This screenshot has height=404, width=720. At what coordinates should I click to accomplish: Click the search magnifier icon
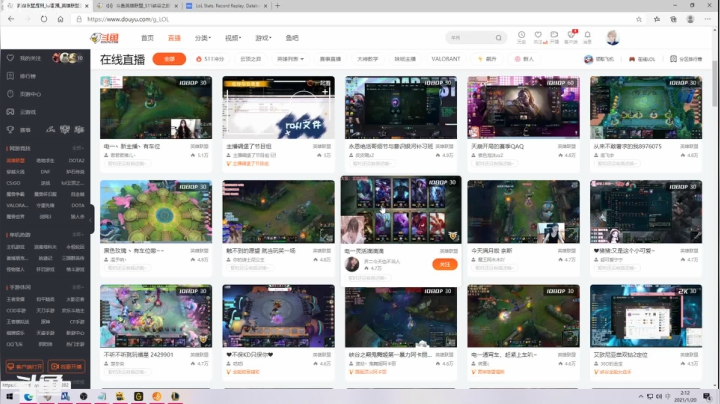tap(498, 38)
